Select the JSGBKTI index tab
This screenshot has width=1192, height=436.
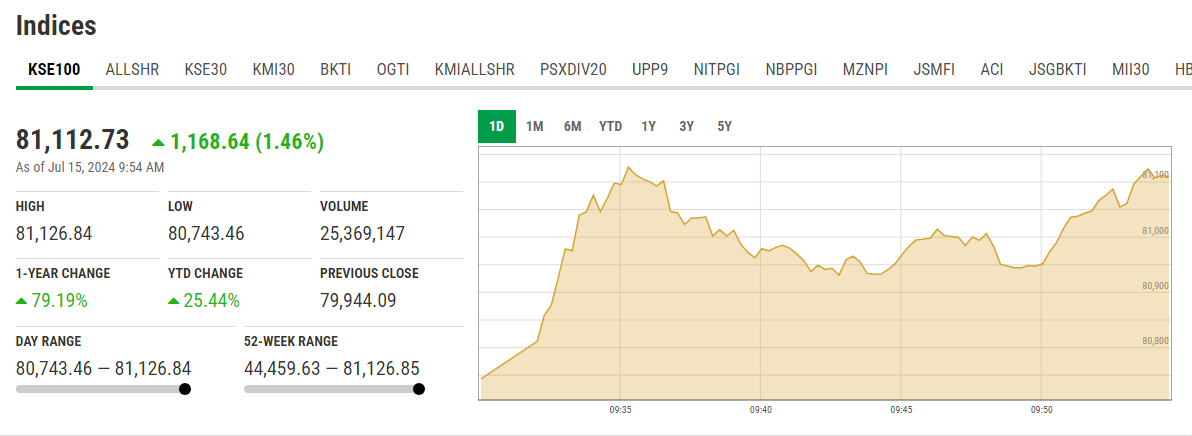[1057, 70]
